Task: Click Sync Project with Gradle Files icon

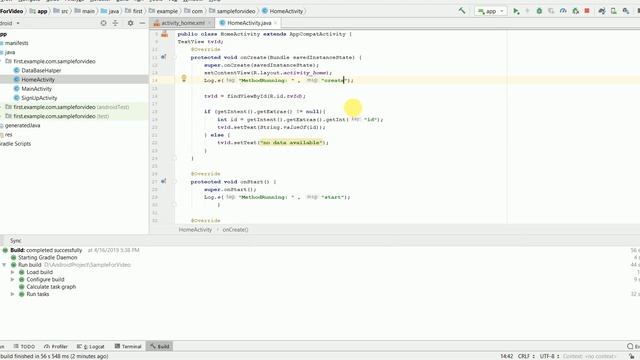Action: tap(602, 11)
